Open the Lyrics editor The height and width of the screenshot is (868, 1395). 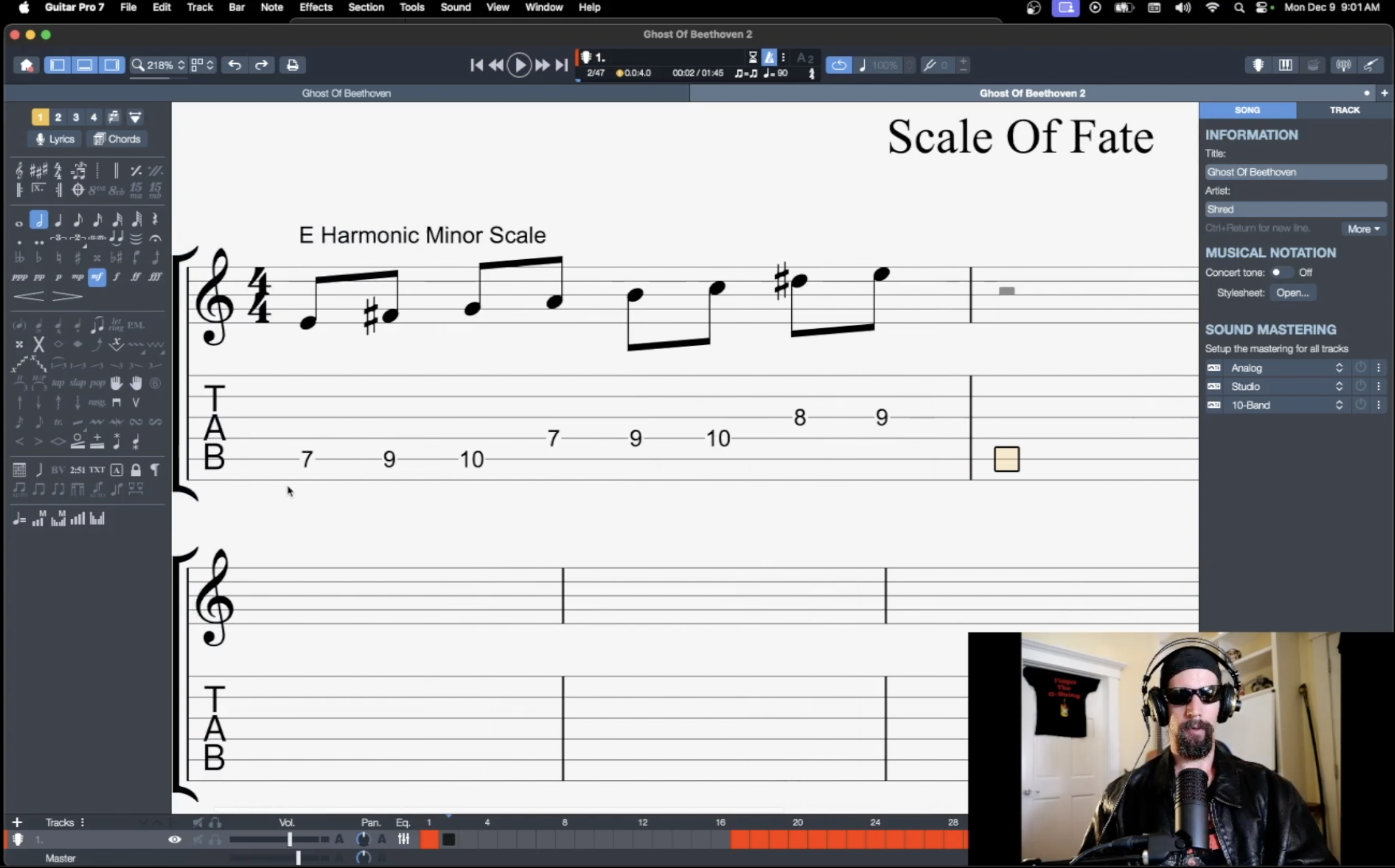coord(54,139)
